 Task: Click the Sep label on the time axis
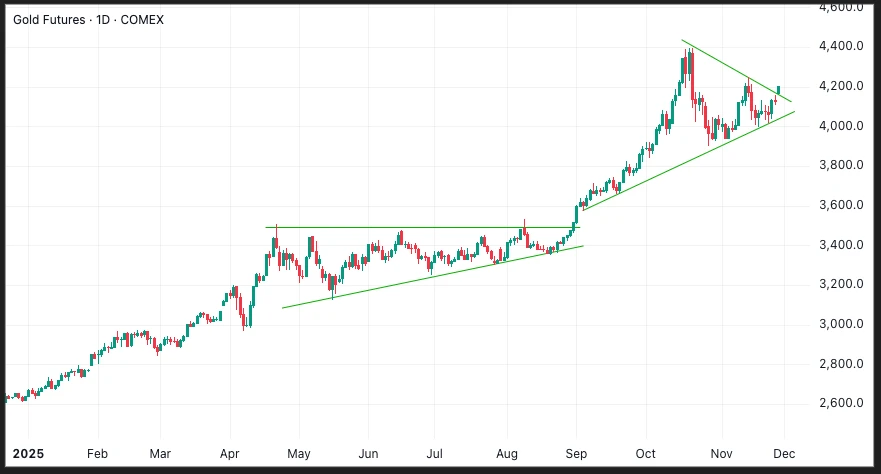coord(577,452)
